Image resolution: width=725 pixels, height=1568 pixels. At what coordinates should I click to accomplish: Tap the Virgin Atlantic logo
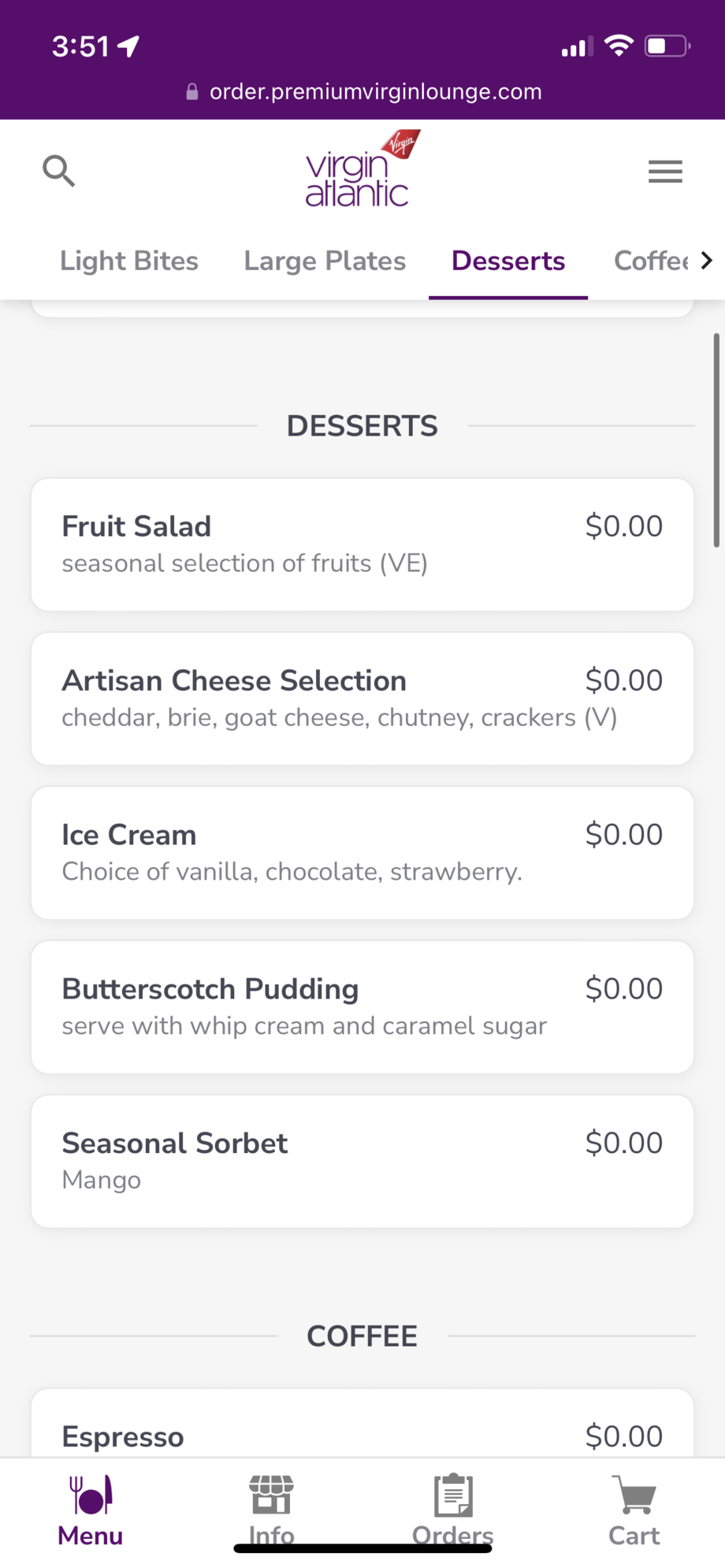362,169
